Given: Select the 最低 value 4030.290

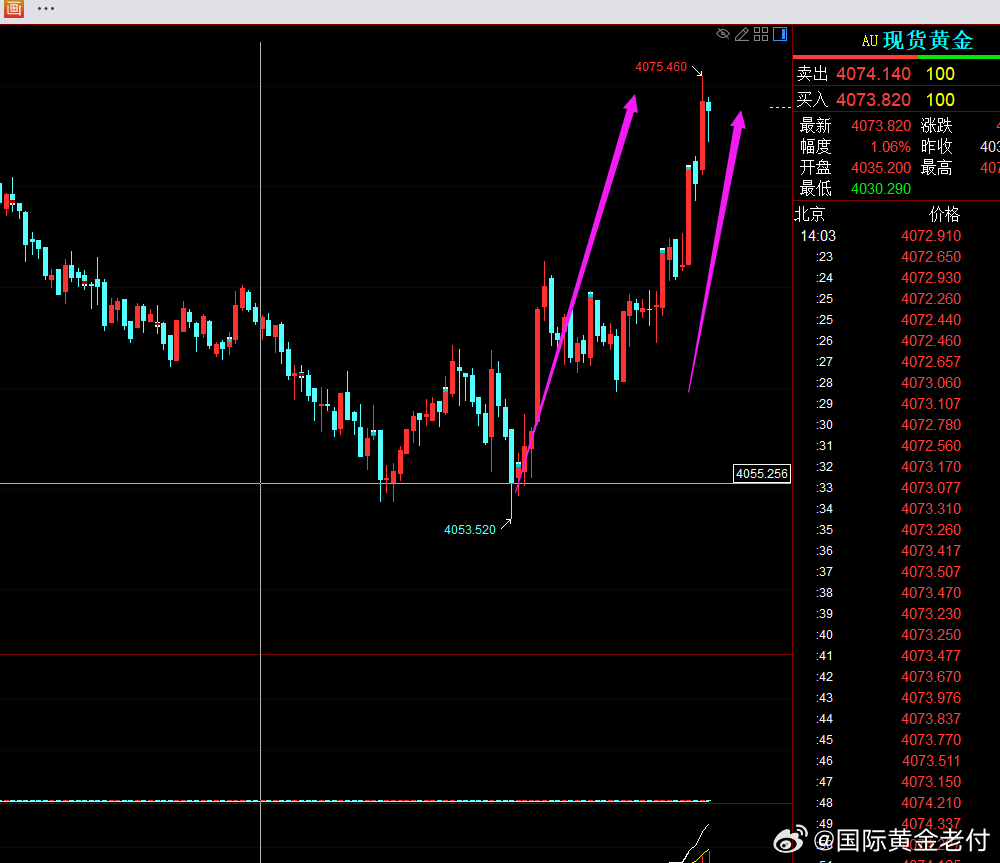Looking at the screenshot, I should (x=881, y=189).
